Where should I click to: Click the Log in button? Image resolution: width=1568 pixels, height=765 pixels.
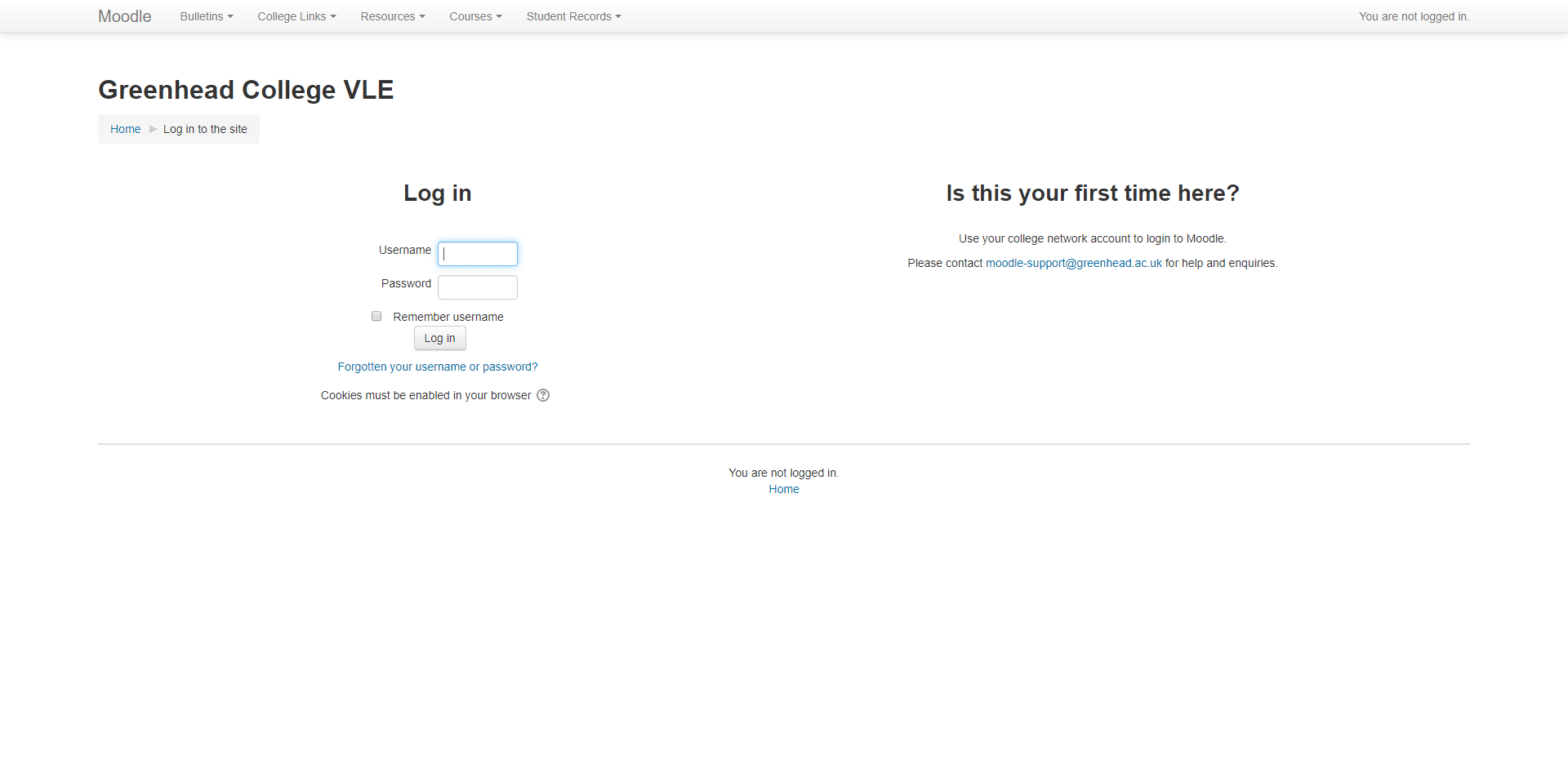pyautogui.click(x=440, y=338)
